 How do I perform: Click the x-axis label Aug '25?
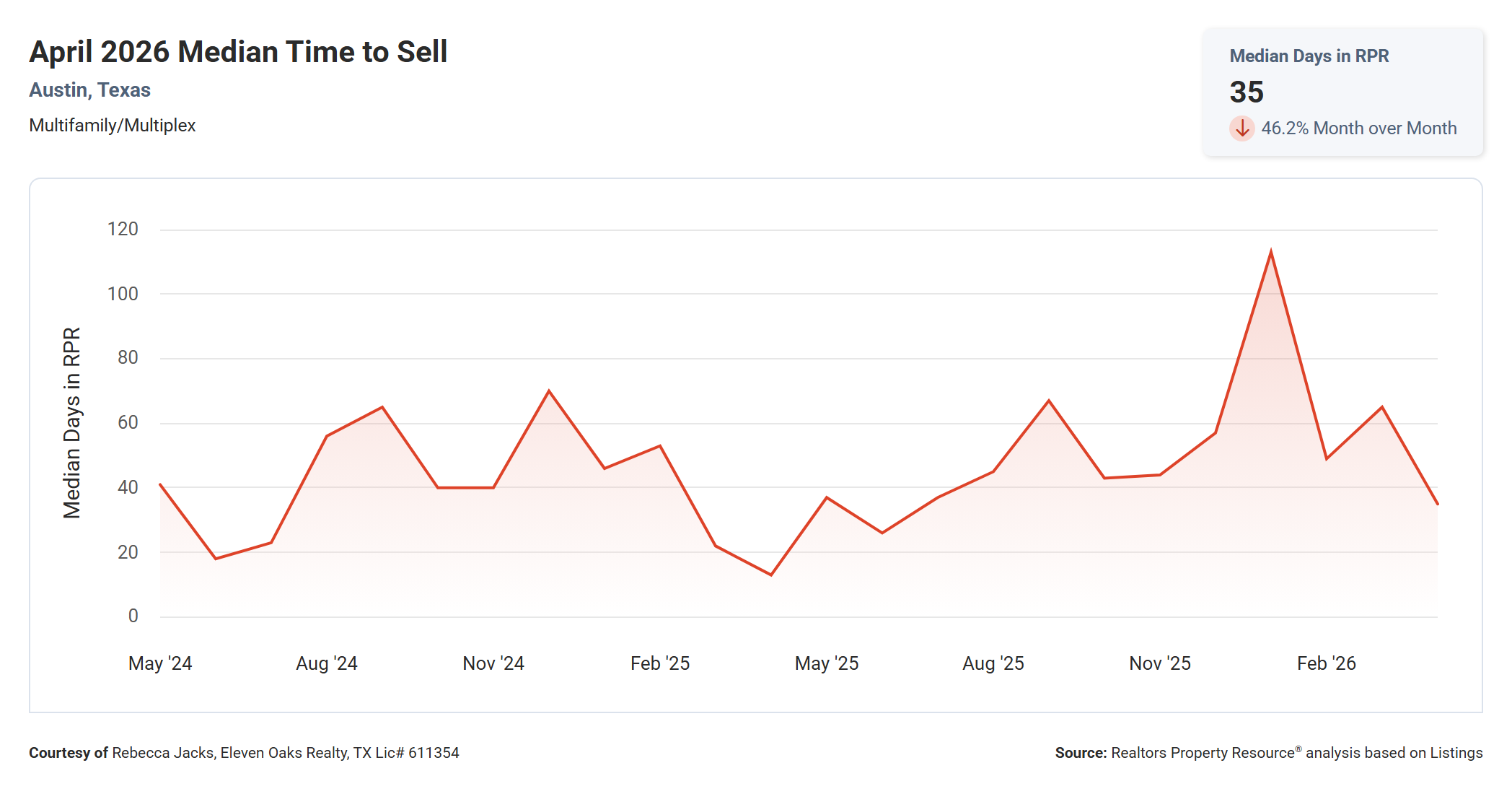pos(993,663)
